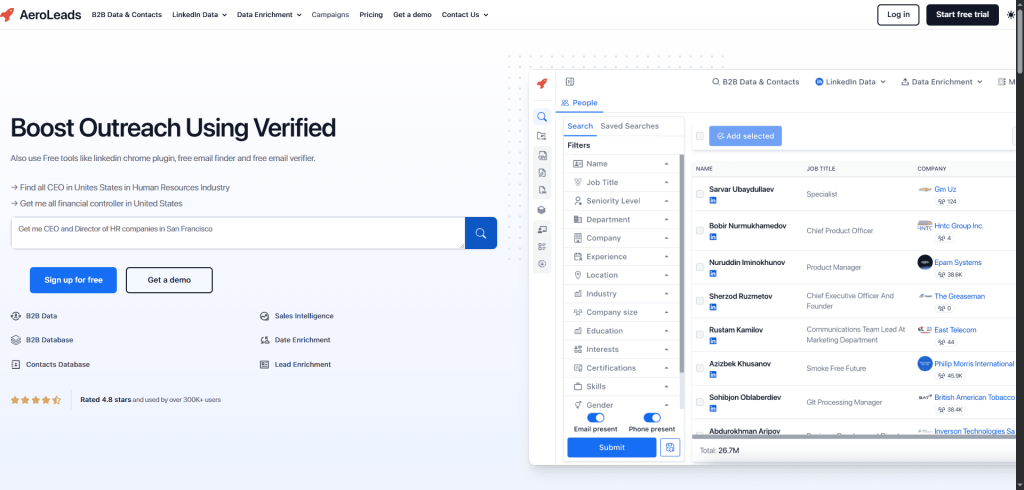Expand the Job Title filter

[x=622, y=182]
